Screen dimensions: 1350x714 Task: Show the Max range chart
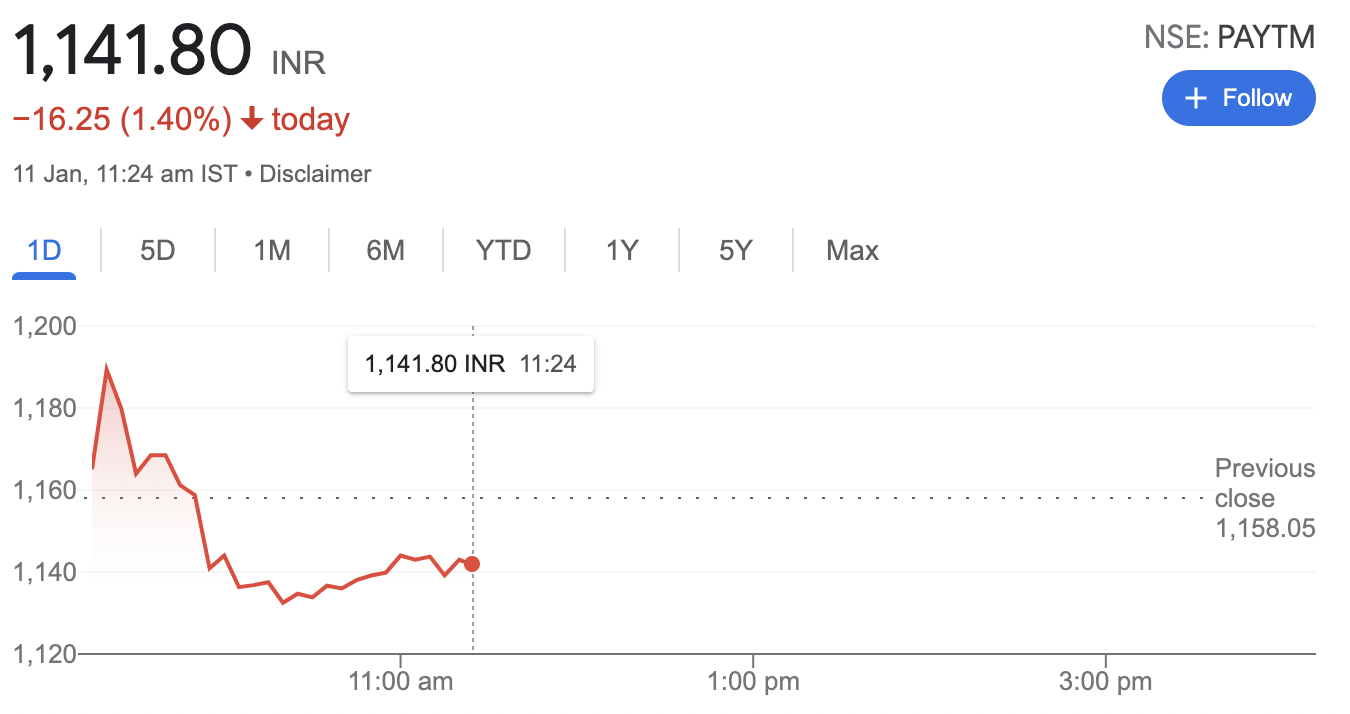click(852, 250)
